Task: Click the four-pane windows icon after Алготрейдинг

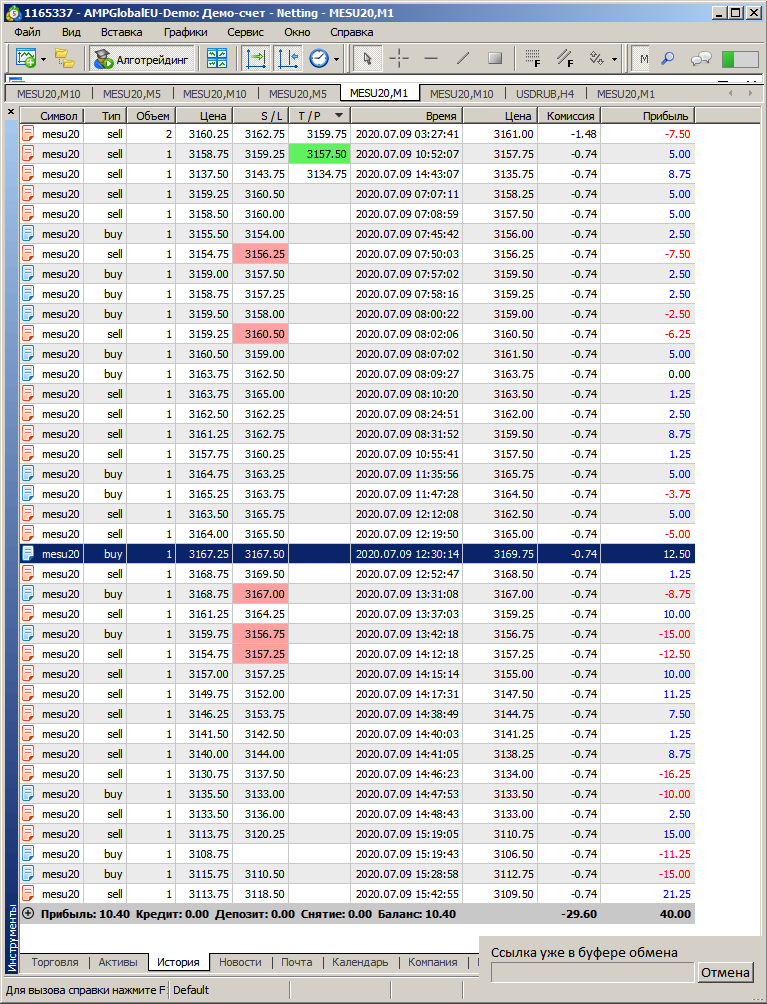Action: point(217,59)
